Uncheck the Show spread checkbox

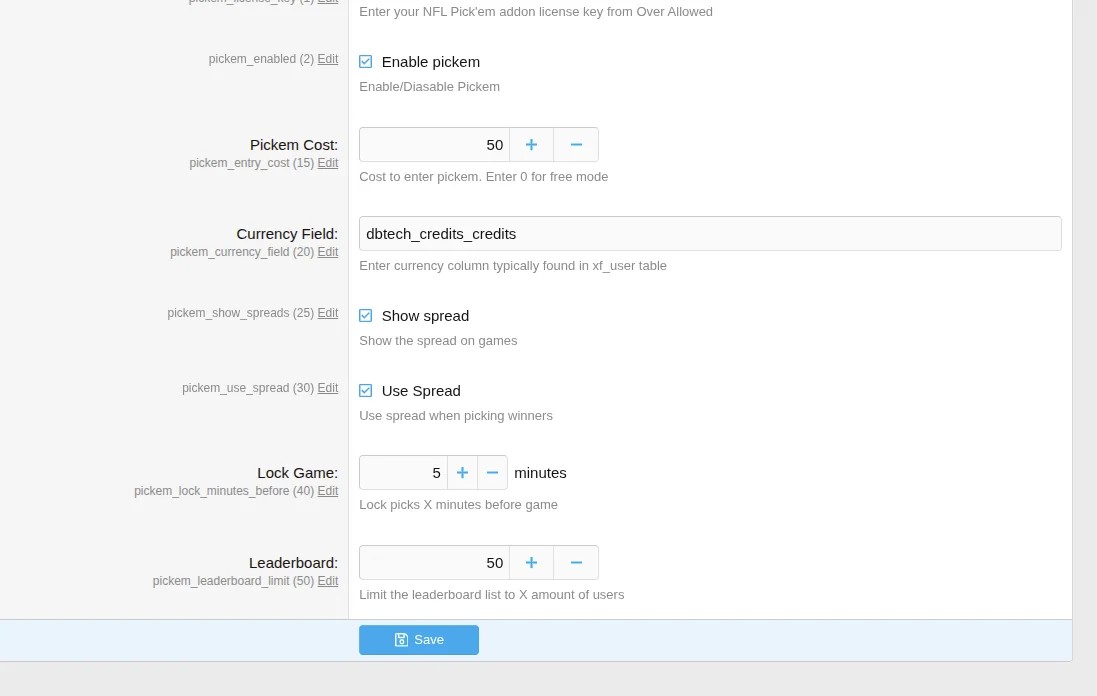click(x=366, y=316)
